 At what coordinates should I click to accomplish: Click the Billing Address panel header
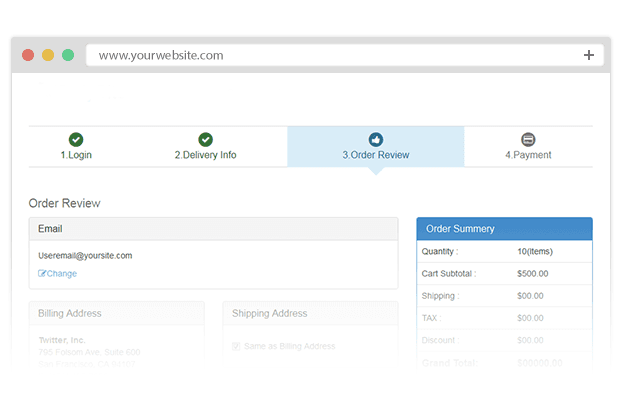pos(117,313)
